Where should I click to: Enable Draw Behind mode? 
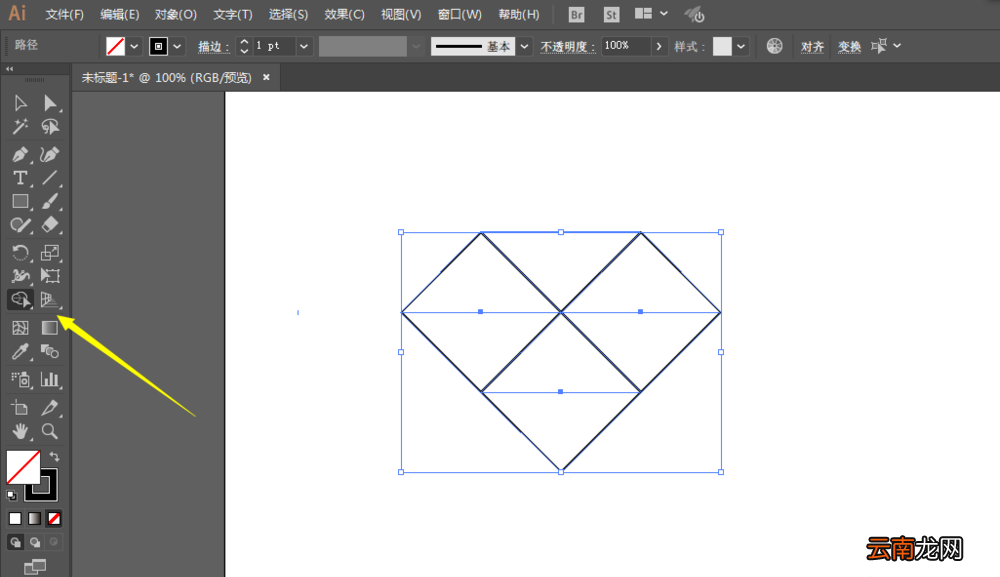point(35,543)
